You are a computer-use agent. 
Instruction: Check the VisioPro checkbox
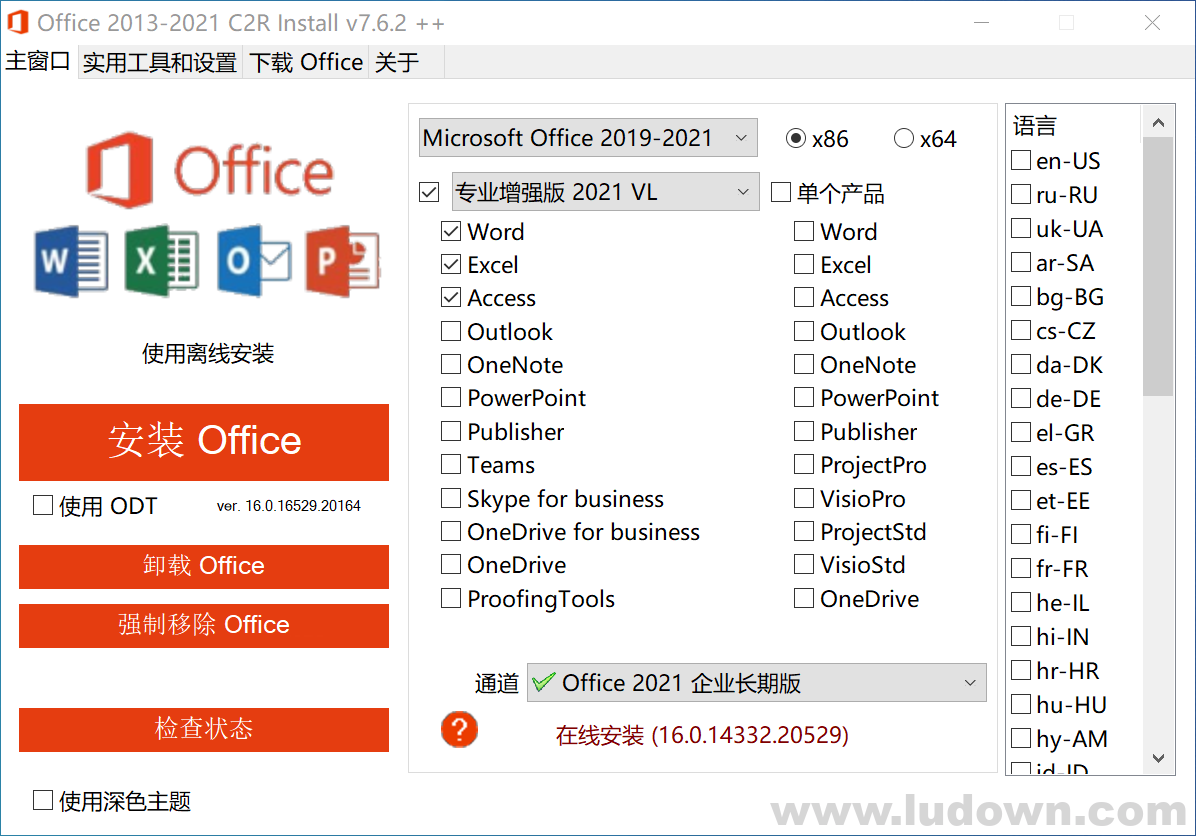803,497
